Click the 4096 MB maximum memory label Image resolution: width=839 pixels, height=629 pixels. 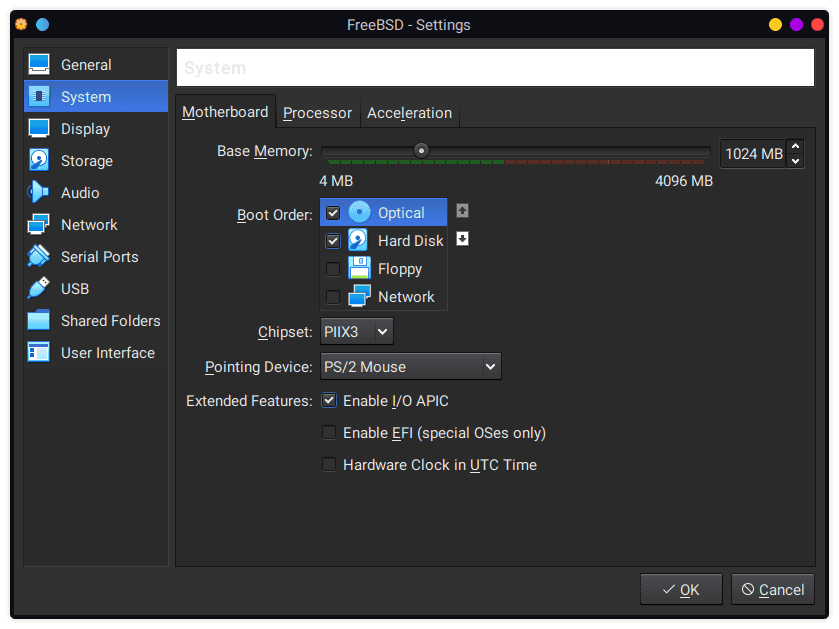coord(684,181)
